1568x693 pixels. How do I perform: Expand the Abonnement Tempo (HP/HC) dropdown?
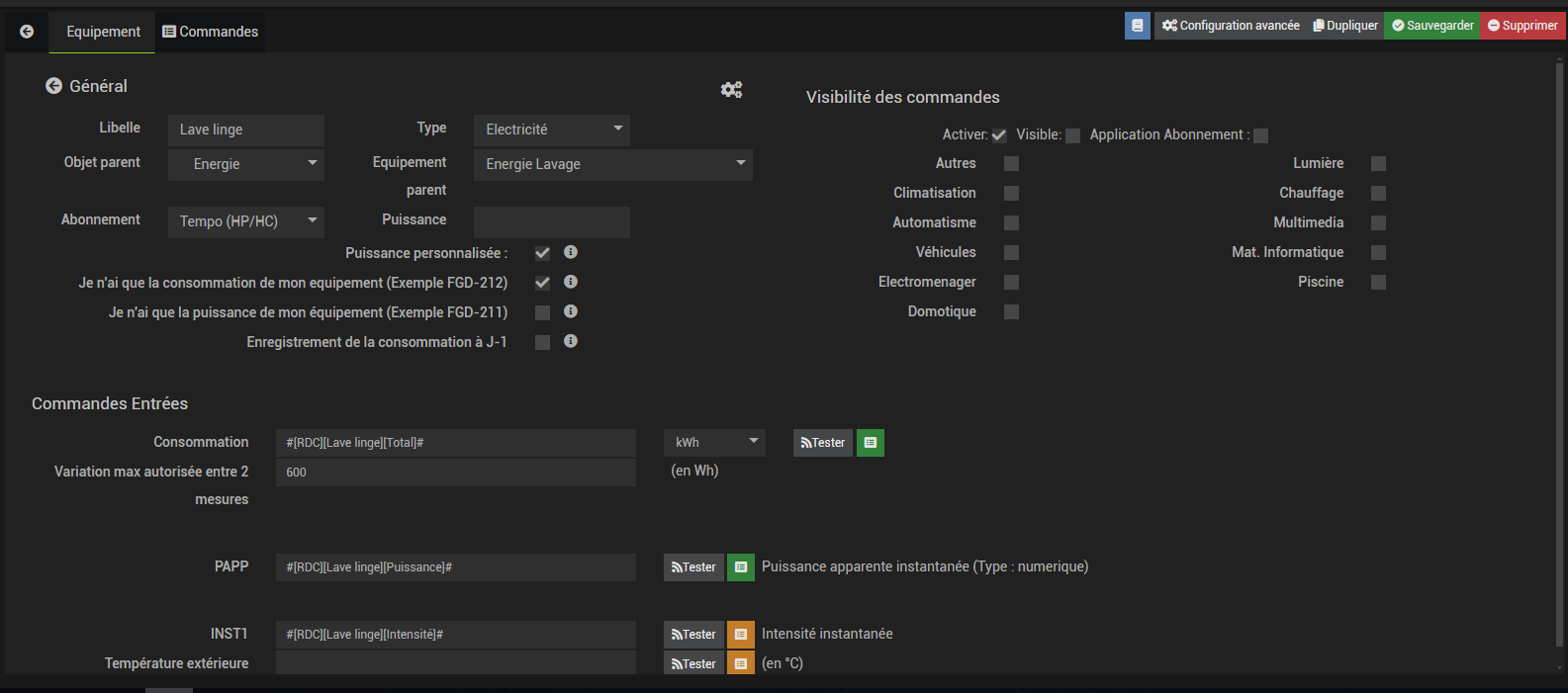coord(246,221)
